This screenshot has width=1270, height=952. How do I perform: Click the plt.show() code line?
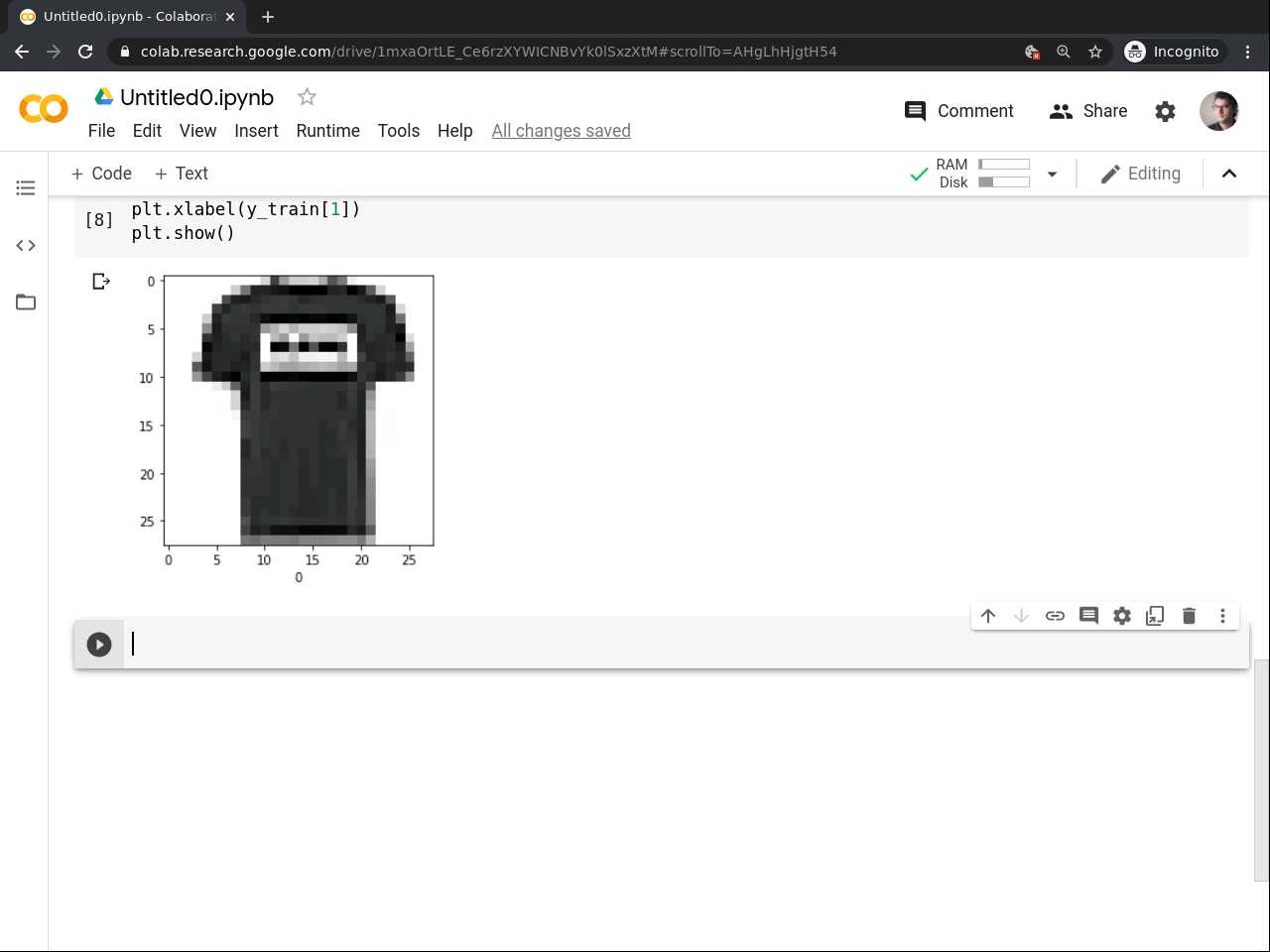point(183,233)
